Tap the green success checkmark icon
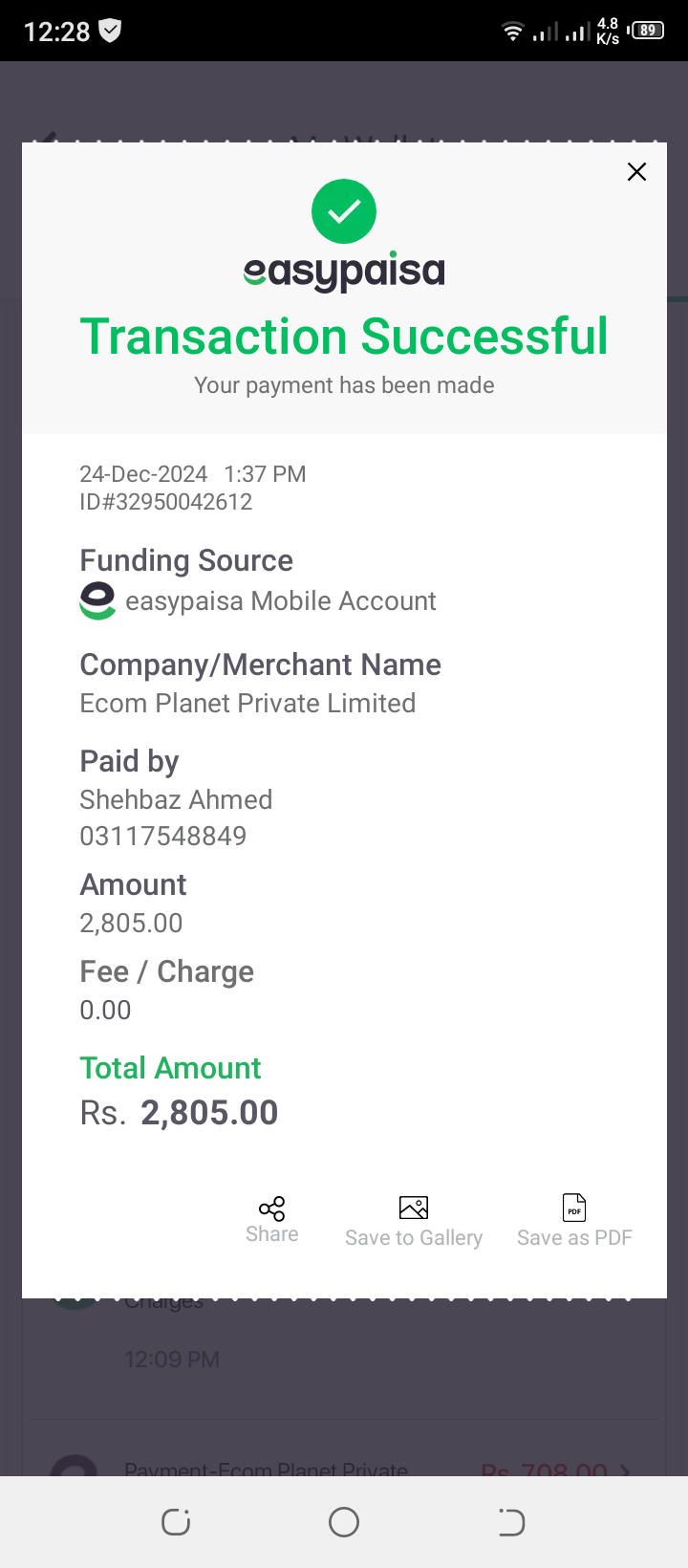The image size is (688, 1568). pos(344,211)
